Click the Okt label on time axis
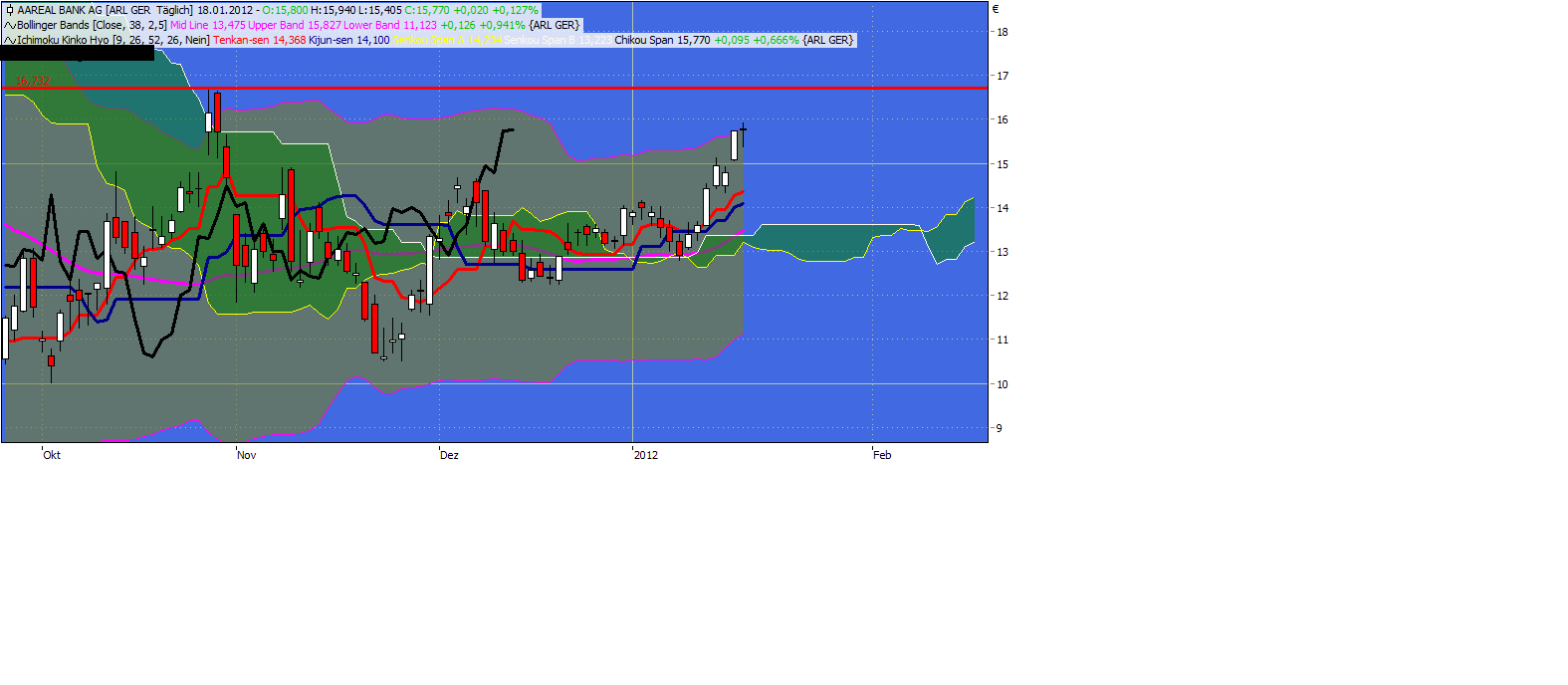Screen dimensions: 1568x685 pyautogui.click(x=52, y=455)
